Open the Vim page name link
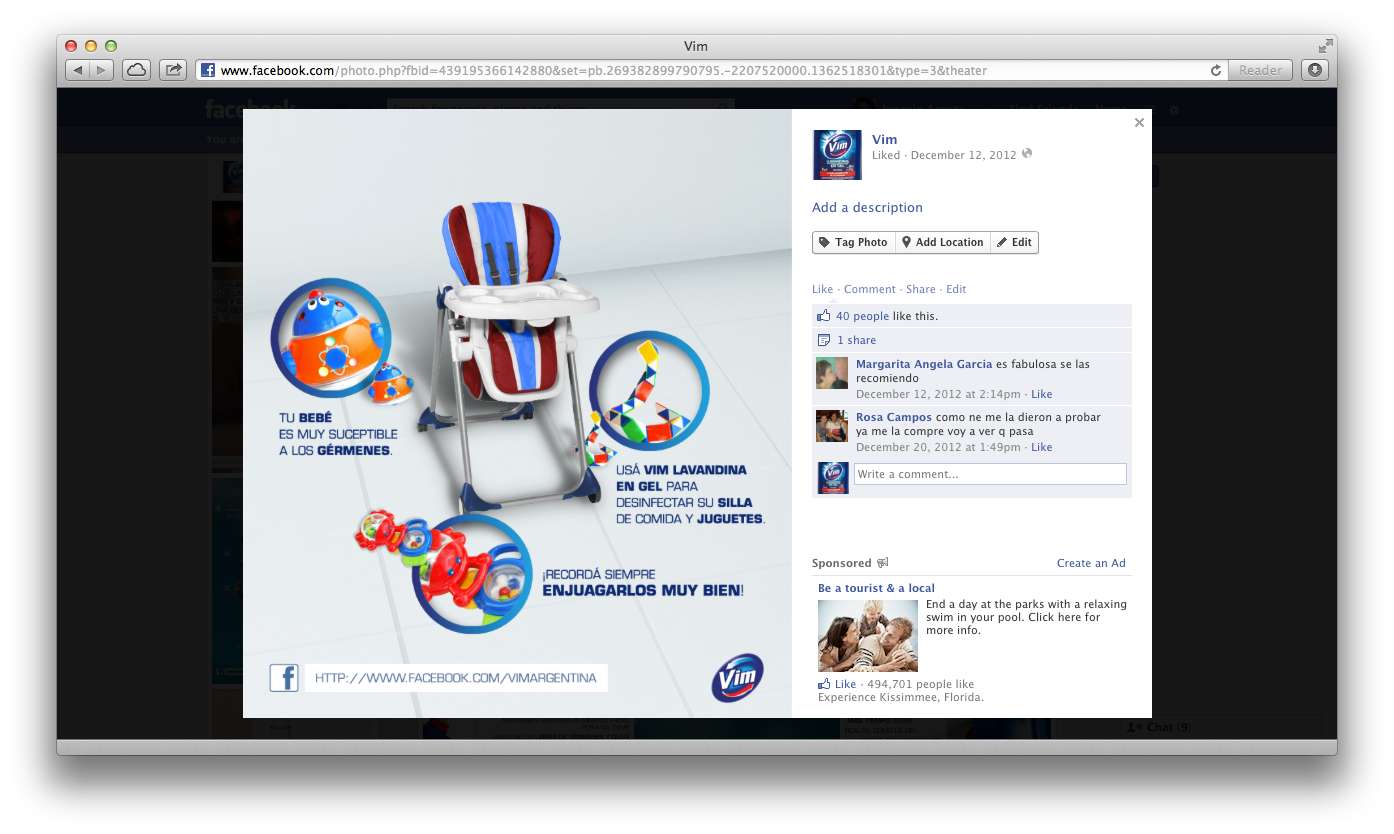This screenshot has width=1394, height=834. (x=884, y=139)
